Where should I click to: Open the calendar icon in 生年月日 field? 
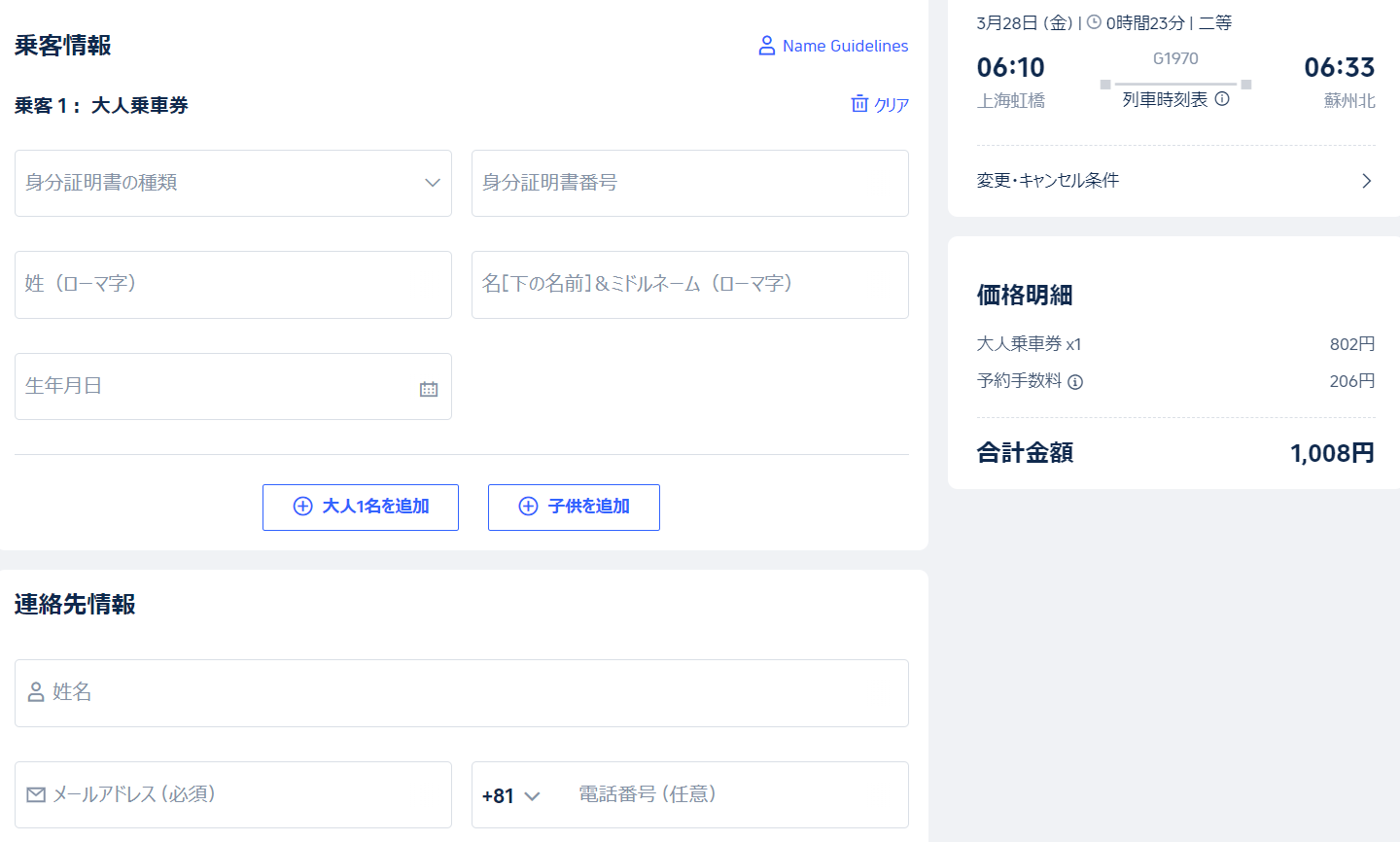(429, 389)
